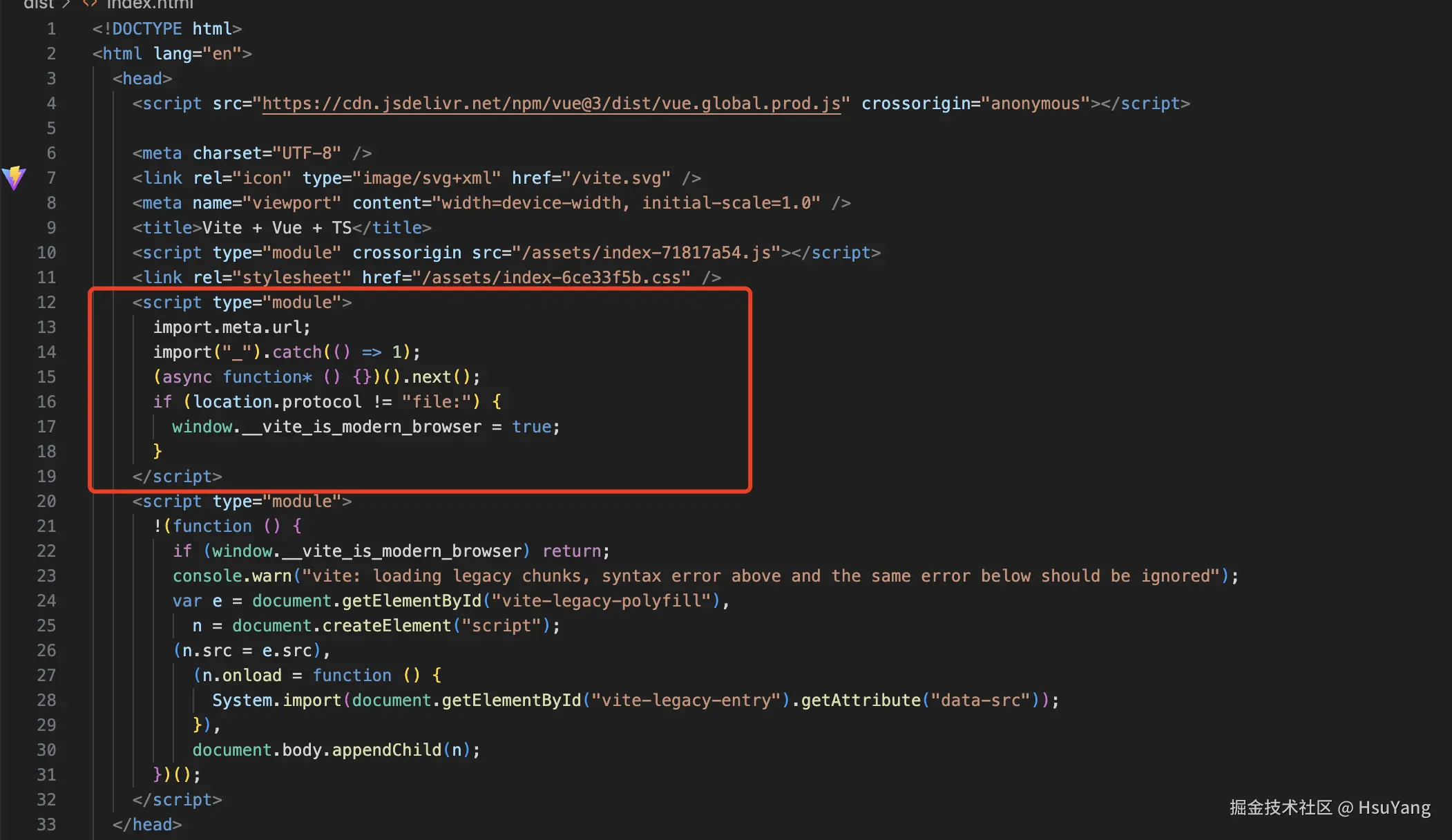This screenshot has width=1452, height=840.
Task: Place cursor on the import.meta.url statement
Action: click(231, 327)
